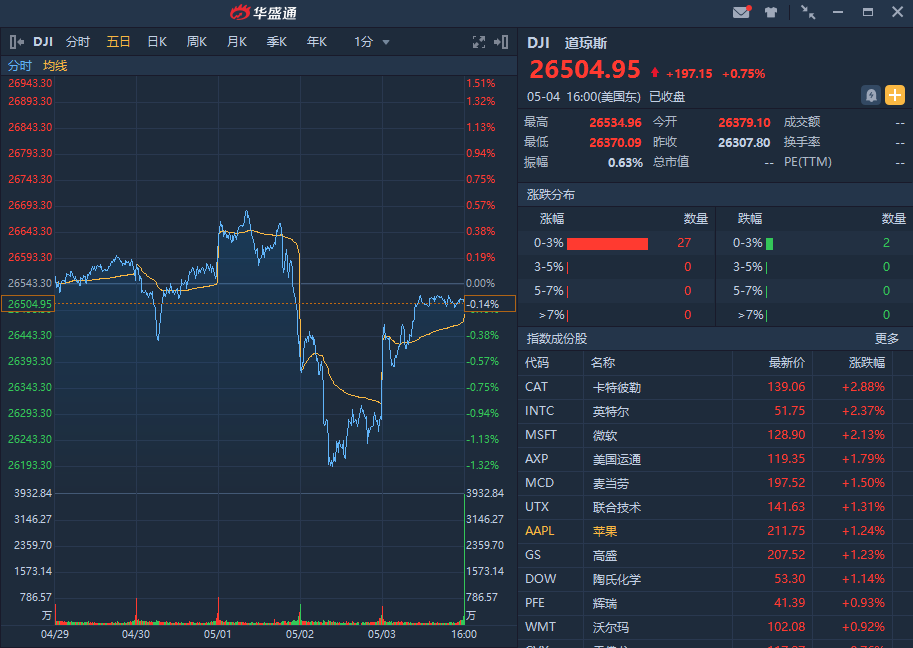Click 更多 to view more constituents
The height and width of the screenshot is (648, 913).
887,338
